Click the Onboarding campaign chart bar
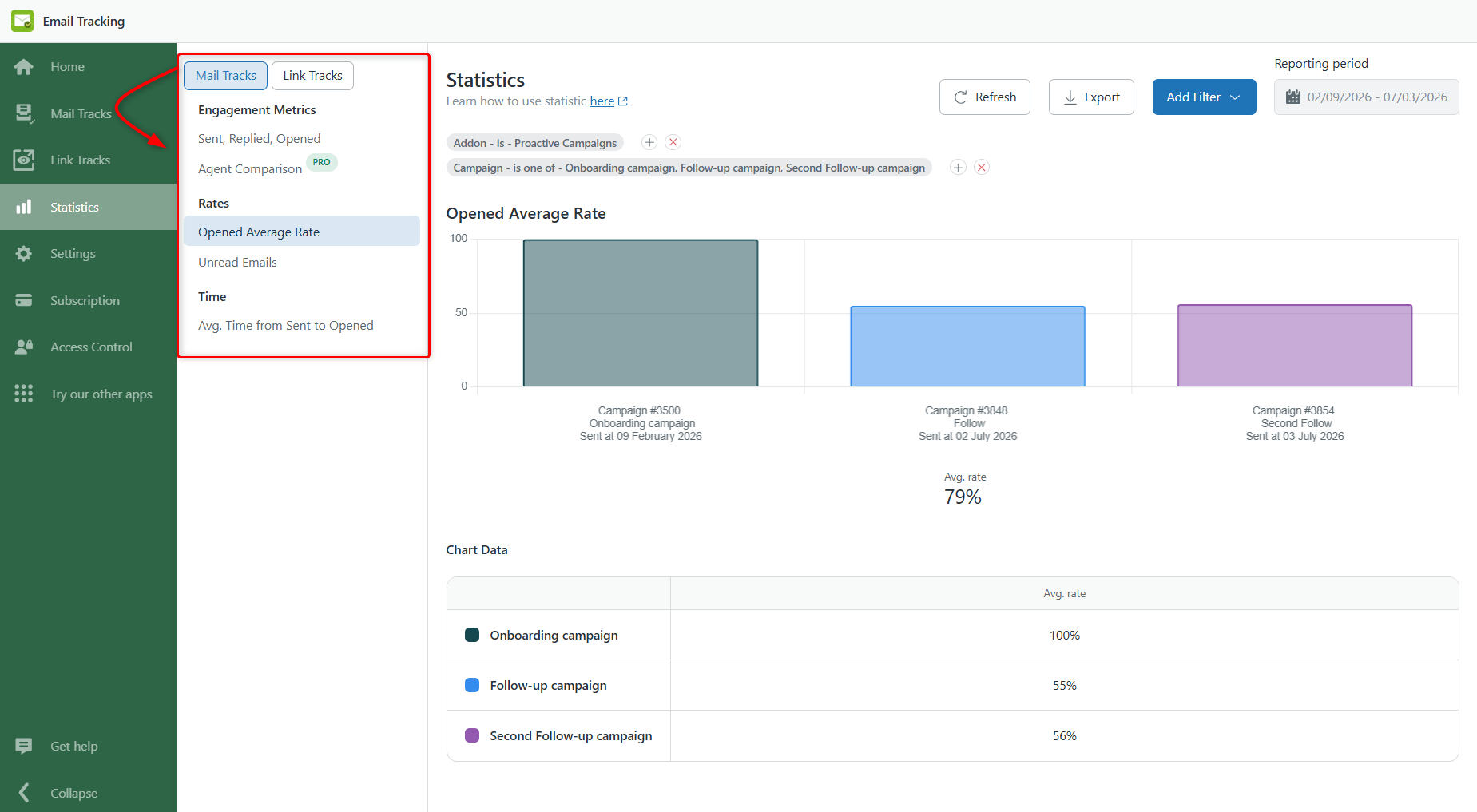 click(641, 313)
